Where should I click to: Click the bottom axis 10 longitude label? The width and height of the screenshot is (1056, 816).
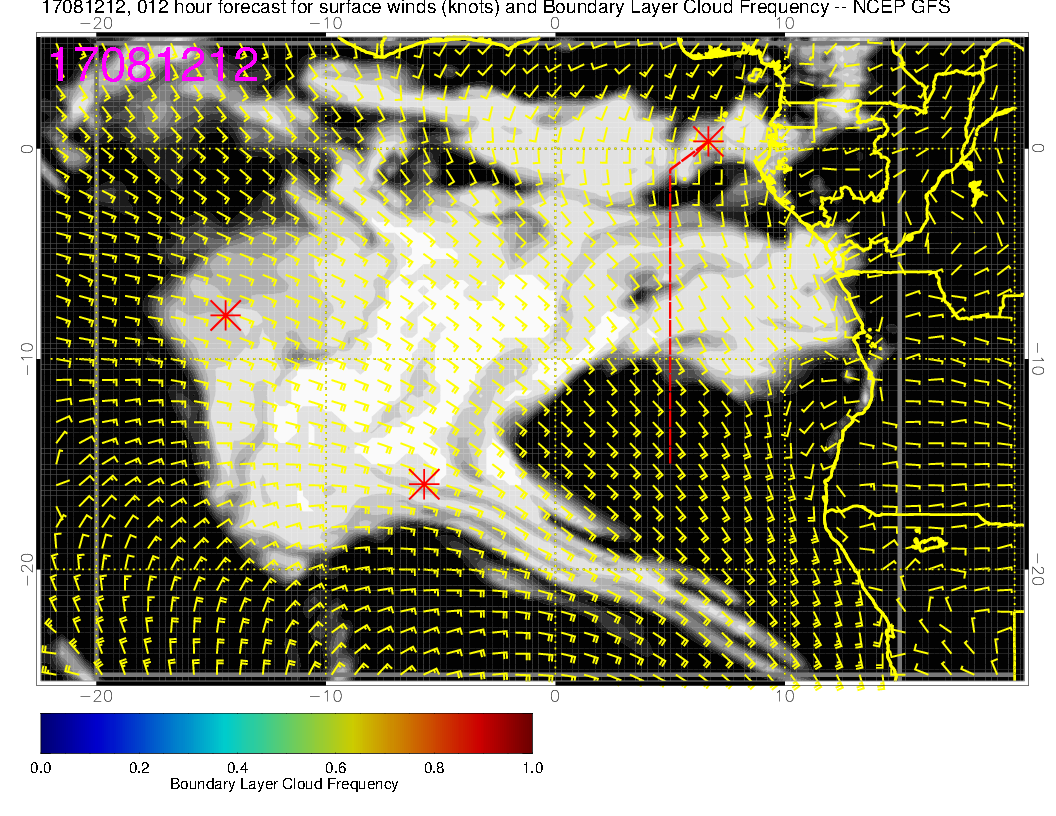point(785,696)
